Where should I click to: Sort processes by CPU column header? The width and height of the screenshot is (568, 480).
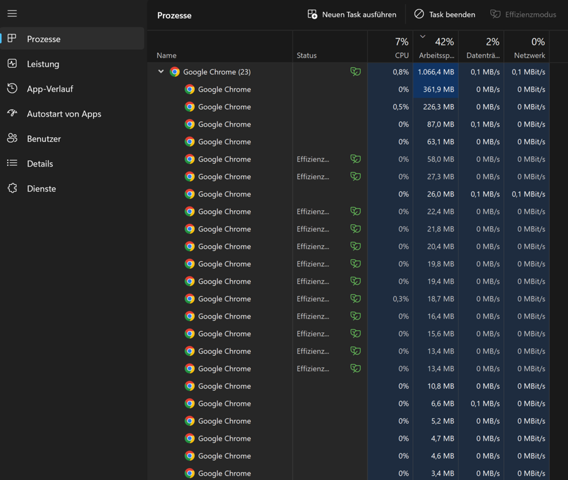coord(390,47)
